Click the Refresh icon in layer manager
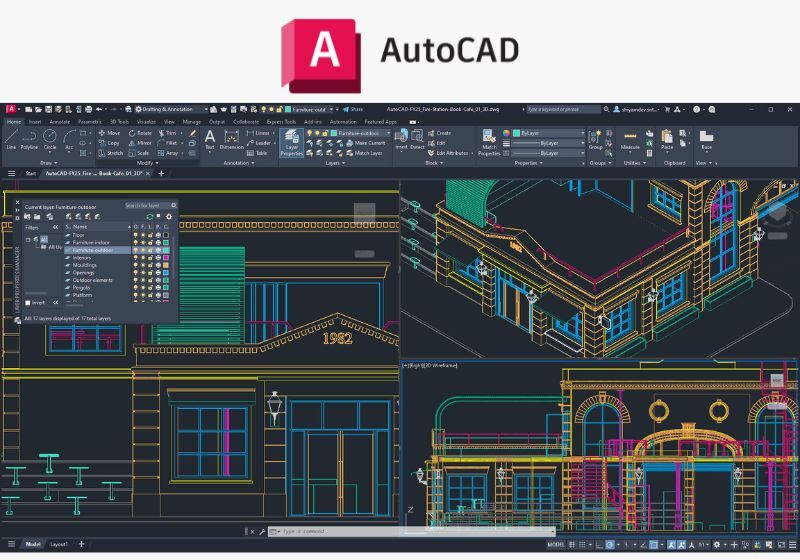The width and height of the screenshot is (800, 560). click(150, 217)
